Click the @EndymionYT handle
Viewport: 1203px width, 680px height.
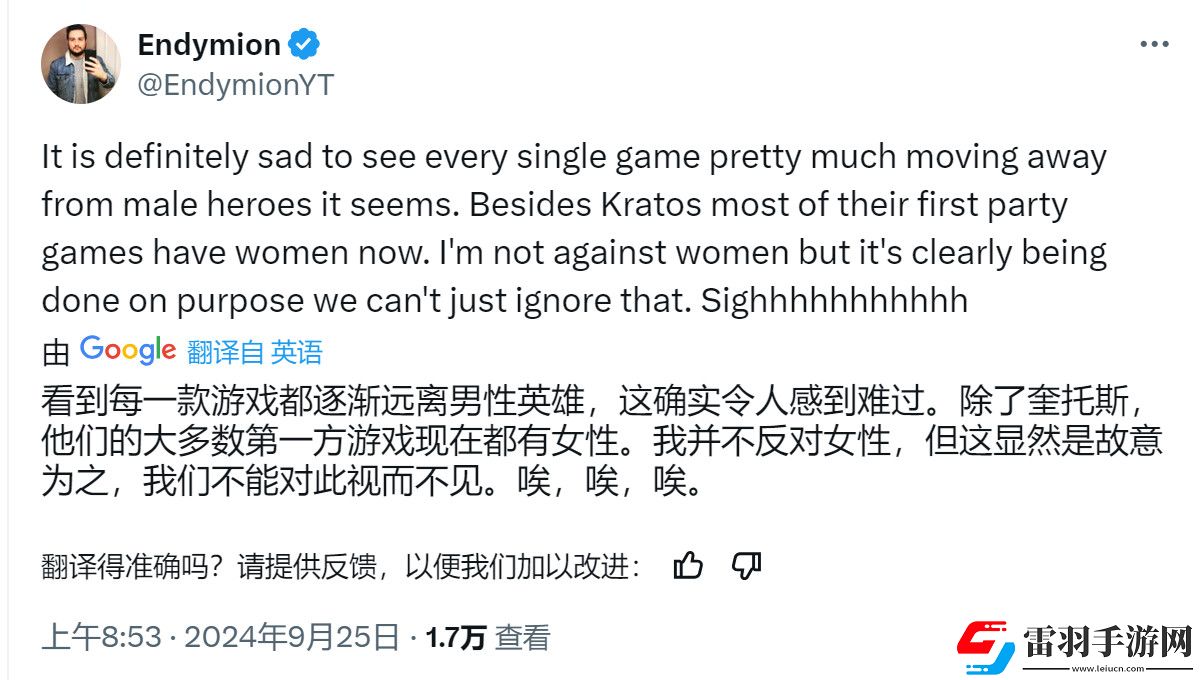234,84
